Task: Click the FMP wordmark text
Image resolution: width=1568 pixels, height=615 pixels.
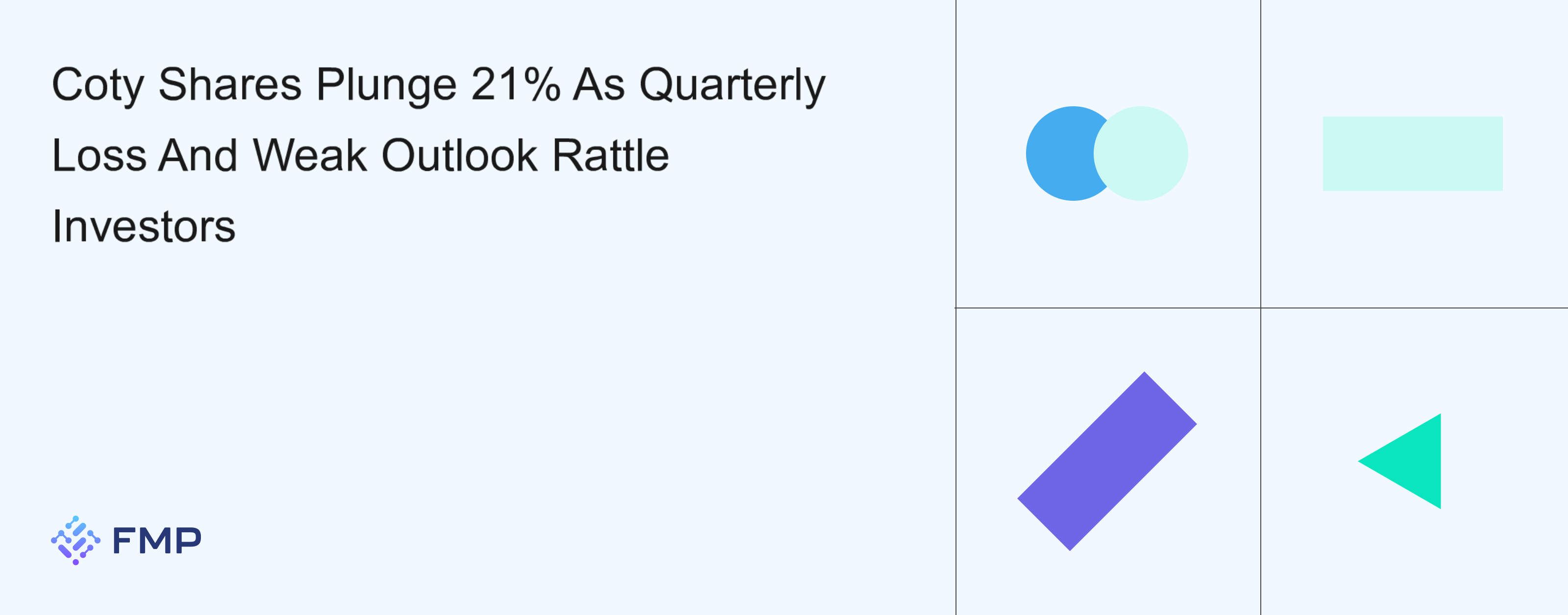Action: click(x=157, y=540)
